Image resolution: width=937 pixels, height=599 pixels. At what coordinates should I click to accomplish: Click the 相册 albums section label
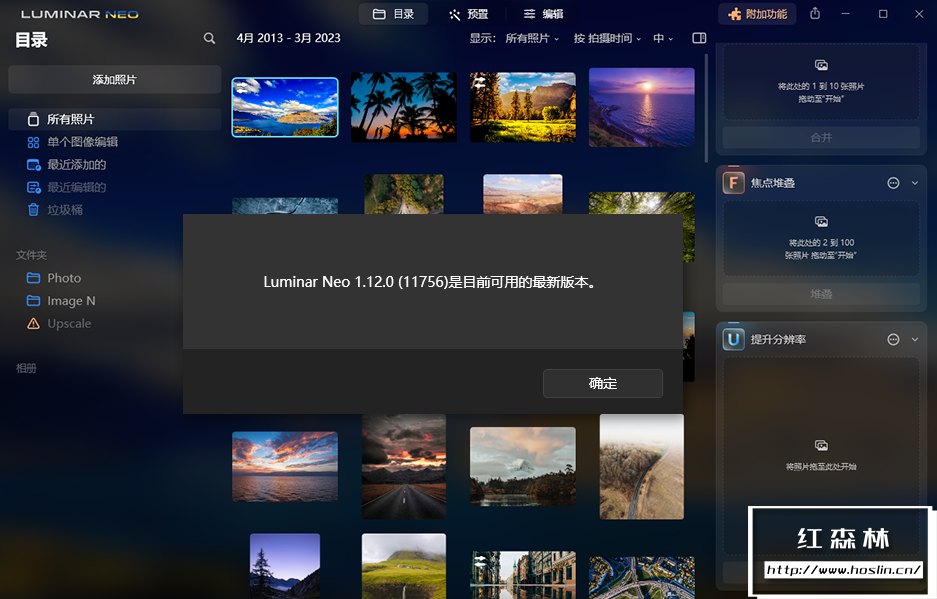click(26, 368)
